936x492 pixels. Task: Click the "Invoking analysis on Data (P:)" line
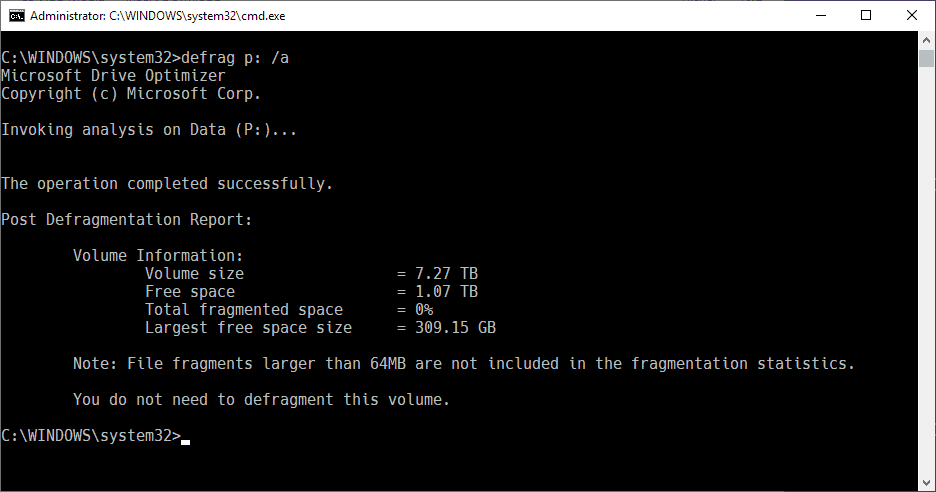(149, 129)
